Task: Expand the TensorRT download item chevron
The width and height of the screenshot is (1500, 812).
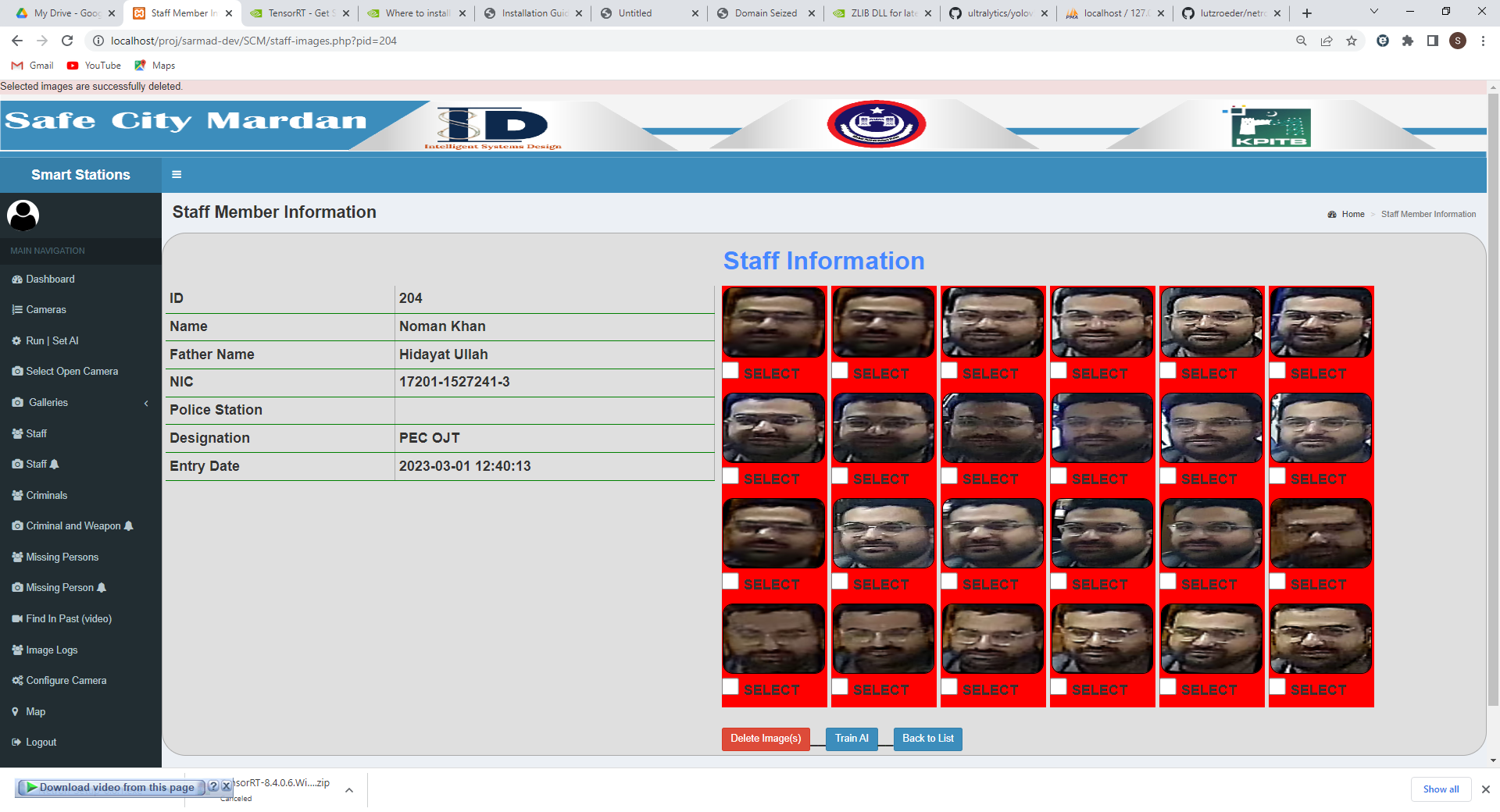Action: (x=349, y=789)
